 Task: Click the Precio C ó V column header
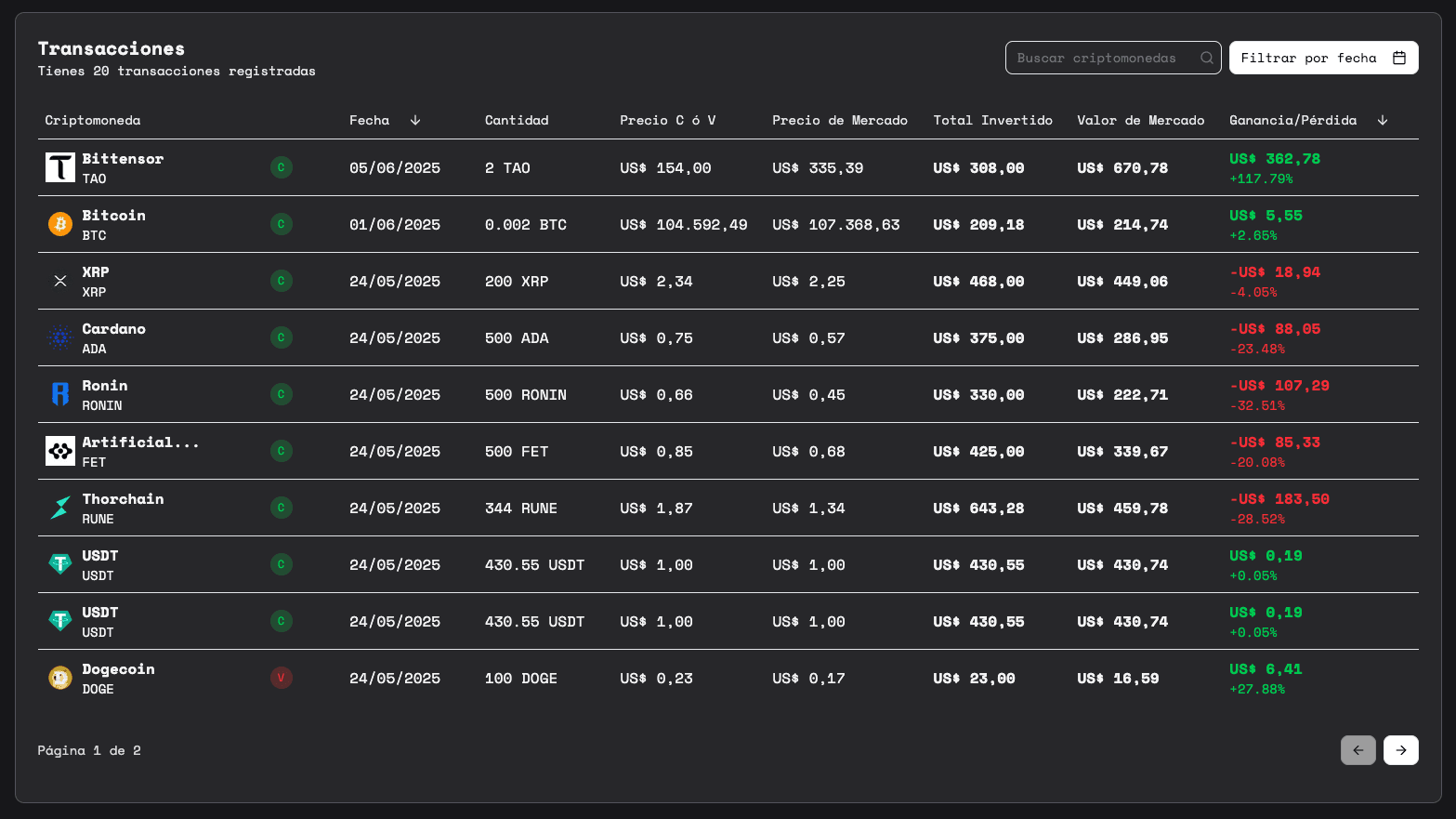tap(668, 120)
